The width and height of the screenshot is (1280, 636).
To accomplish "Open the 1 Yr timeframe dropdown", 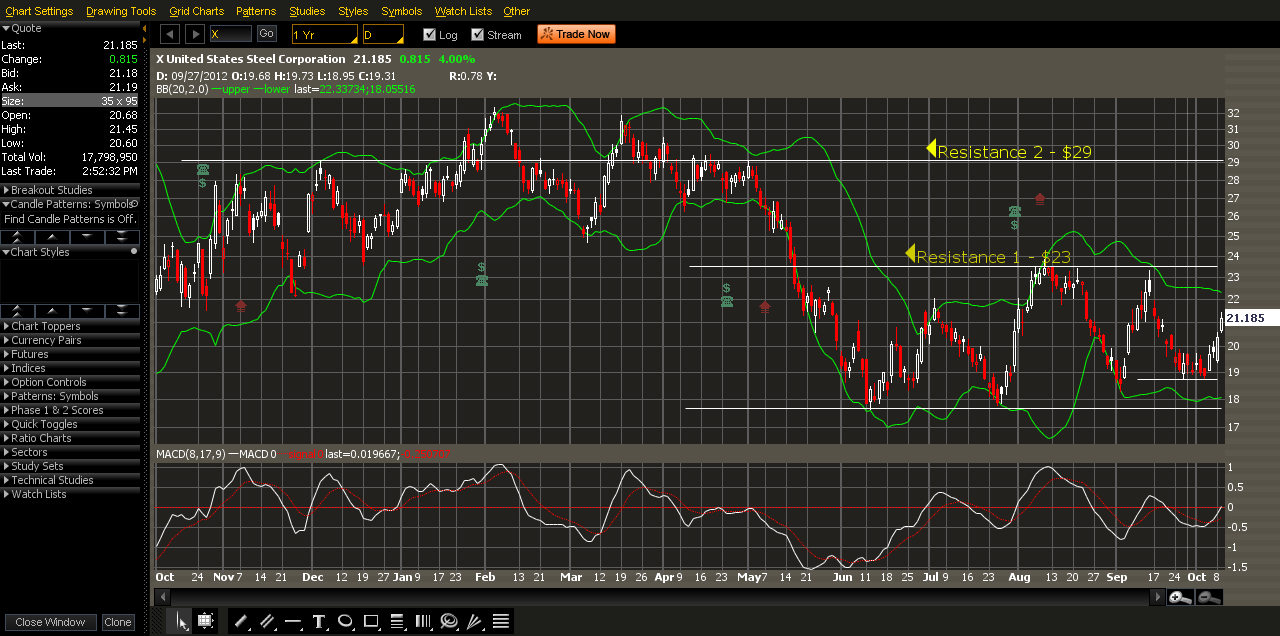I will 324,34.
